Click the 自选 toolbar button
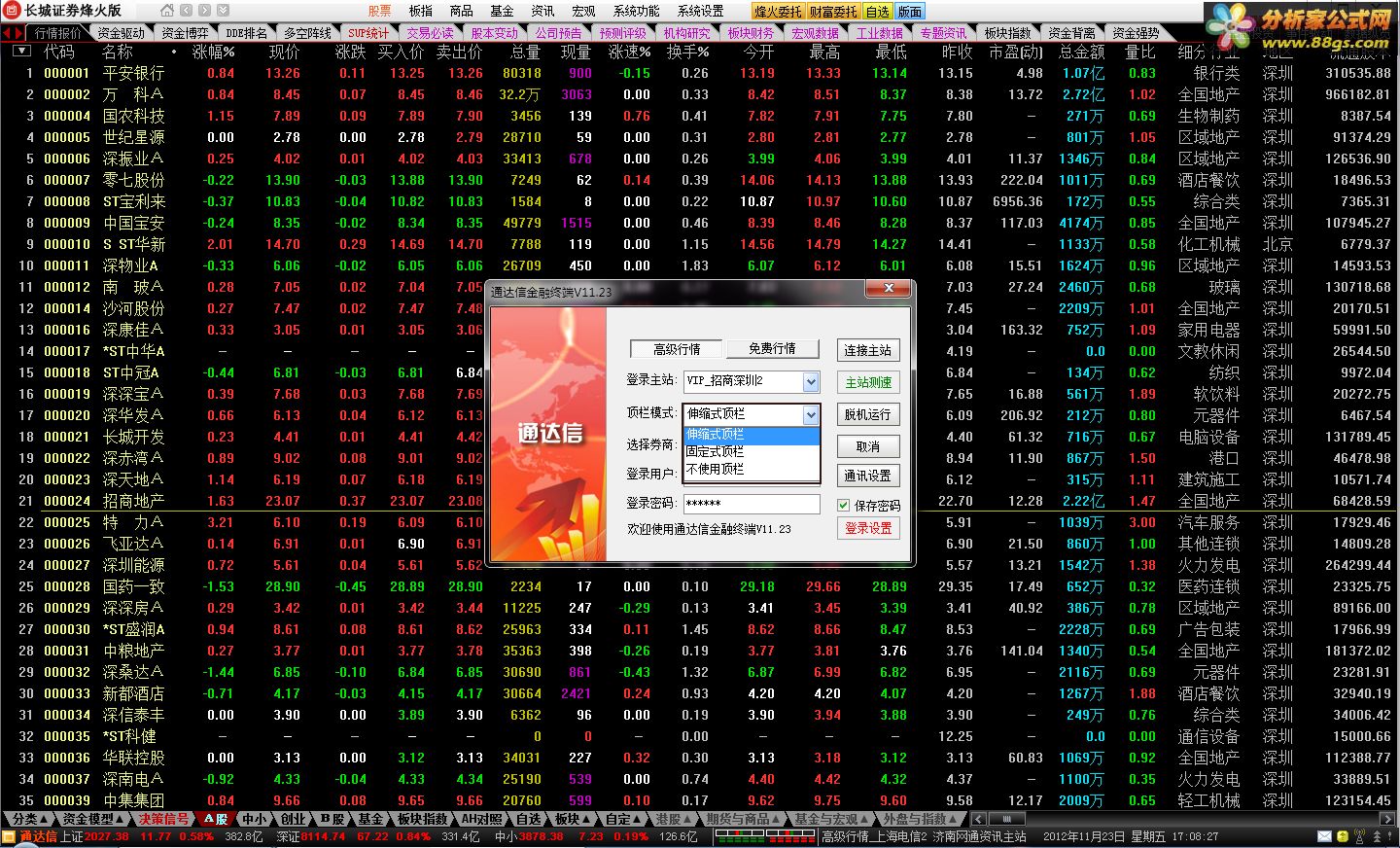Viewport: 1400px width, 848px height. (x=877, y=12)
